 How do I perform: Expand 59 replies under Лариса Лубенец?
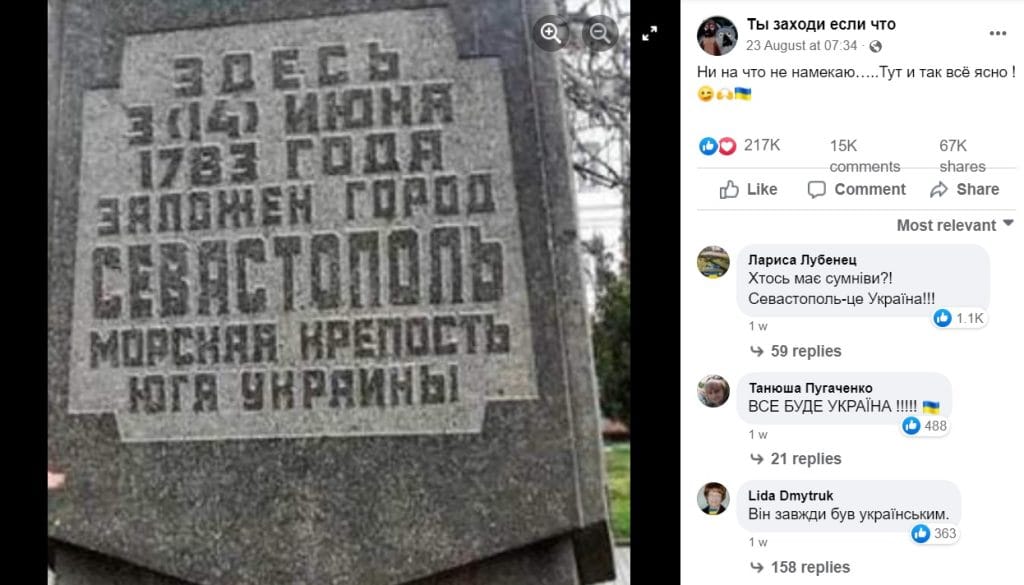pos(796,351)
